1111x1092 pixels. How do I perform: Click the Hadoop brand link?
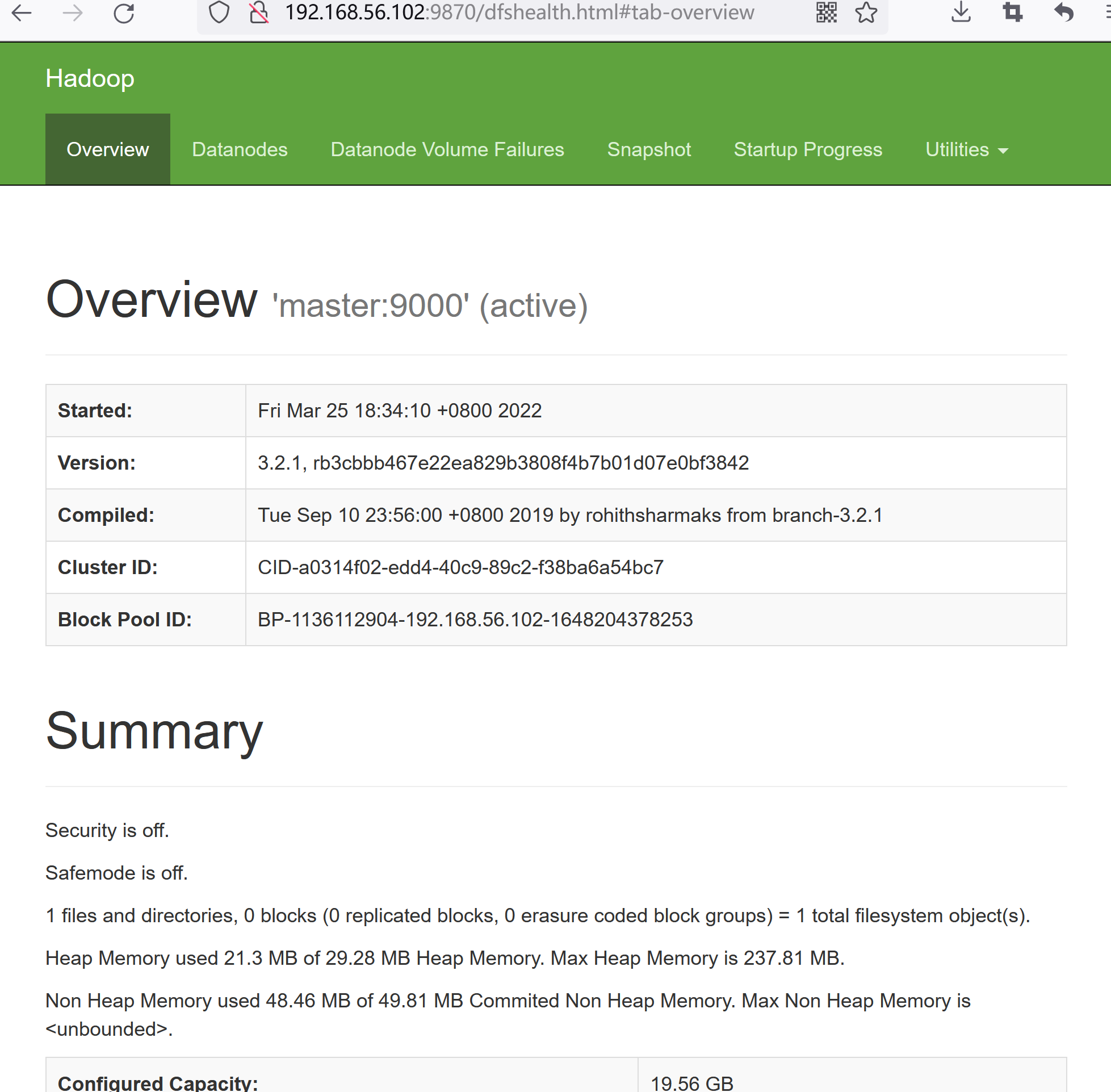(90, 78)
